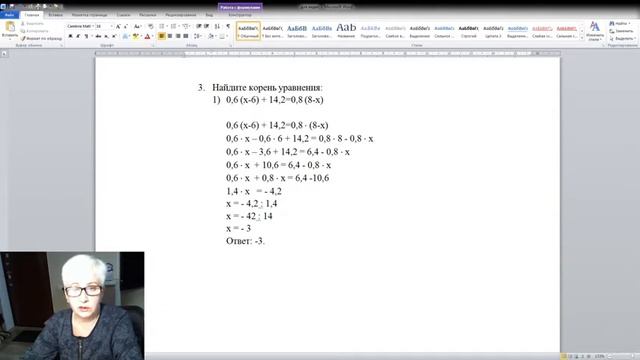Open the Выделить (Select) menu
Screen dimensions: 640x360
[622, 38]
